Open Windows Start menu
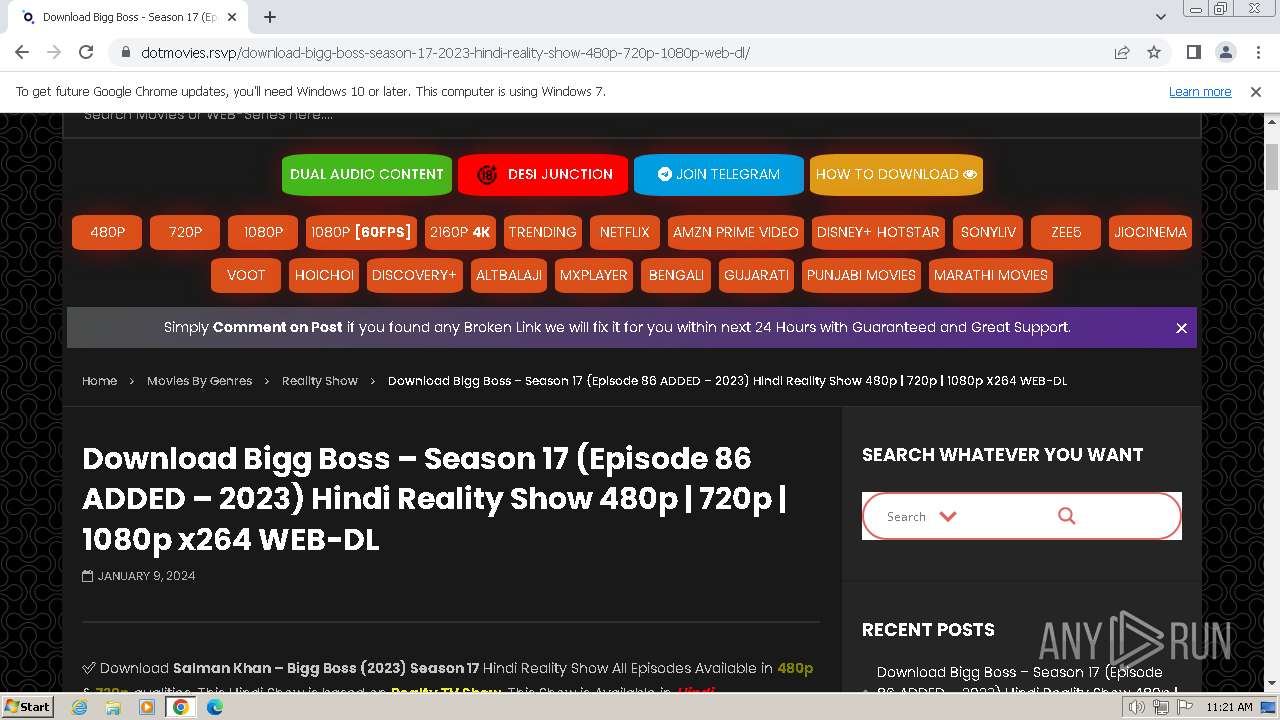The image size is (1280, 720). pyautogui.click(x=27, y=707)
